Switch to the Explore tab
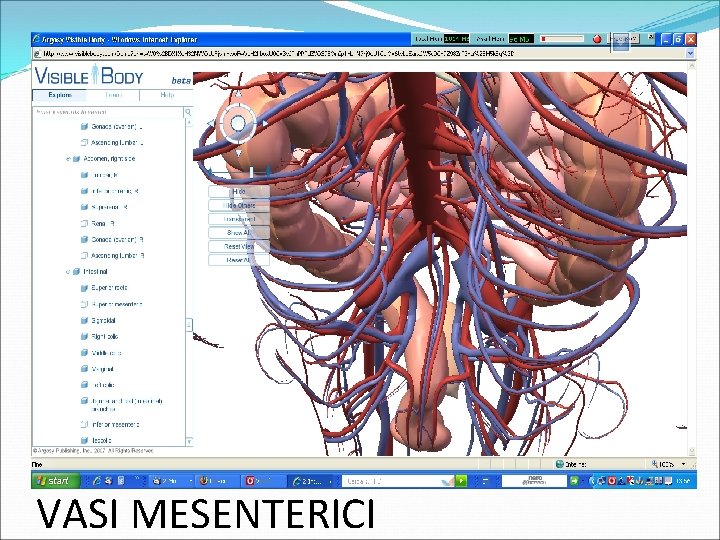This screenshot has width=720, height=540. [60, 95]
